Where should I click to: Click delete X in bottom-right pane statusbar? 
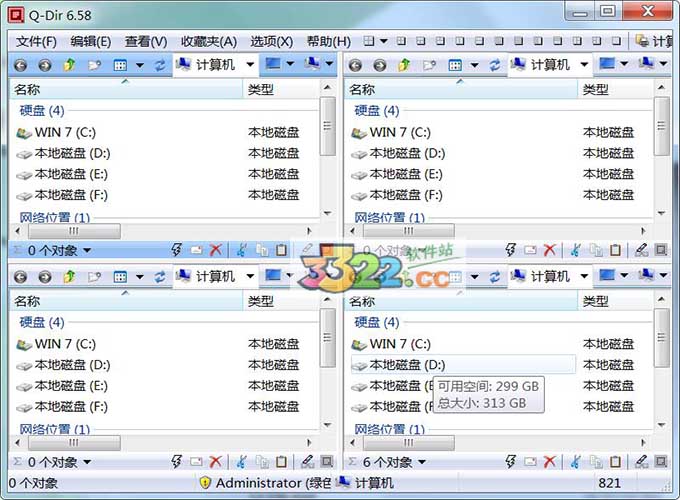click(x=549, y=462)
